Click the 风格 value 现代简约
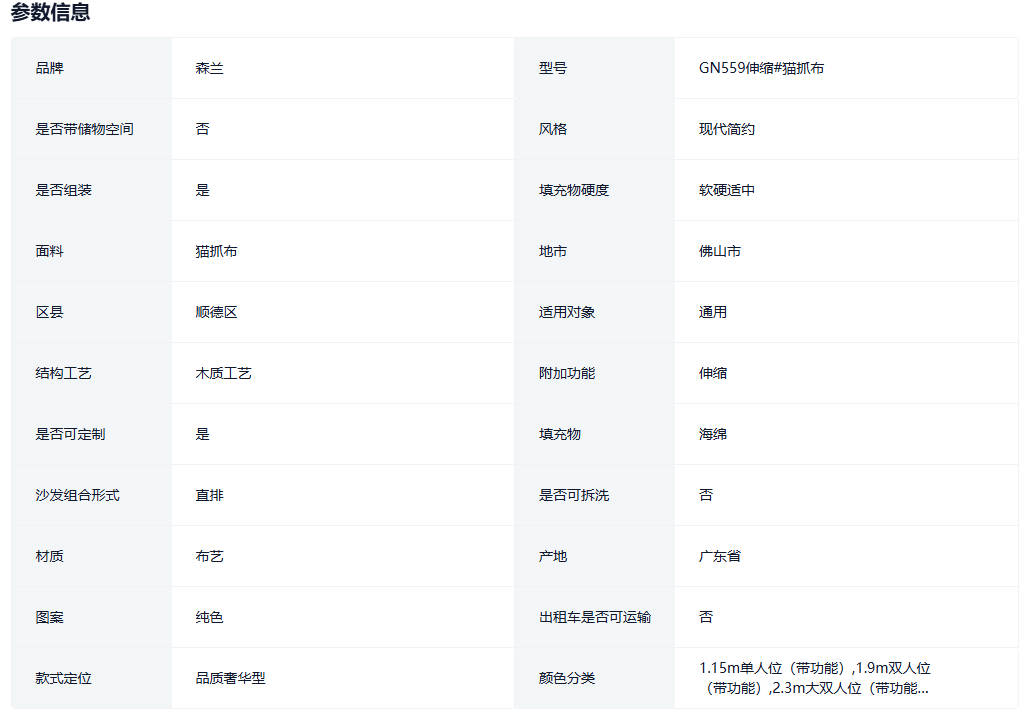Screen dimensions: 1029x716 pyautogui.click(x=726, y=129)
